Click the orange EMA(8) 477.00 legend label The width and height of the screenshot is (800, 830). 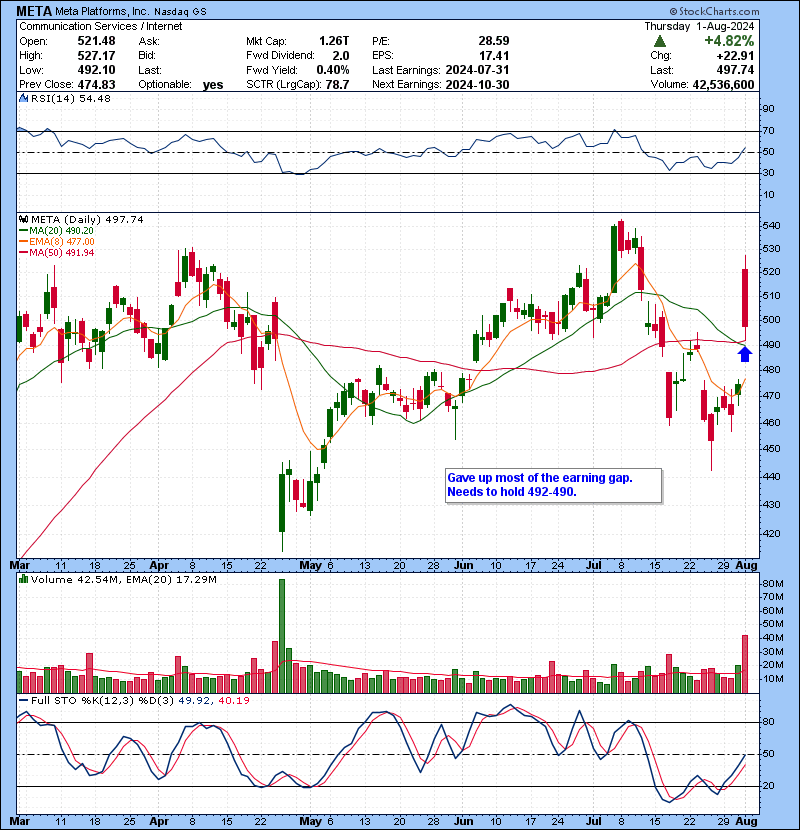pos(57,242)
